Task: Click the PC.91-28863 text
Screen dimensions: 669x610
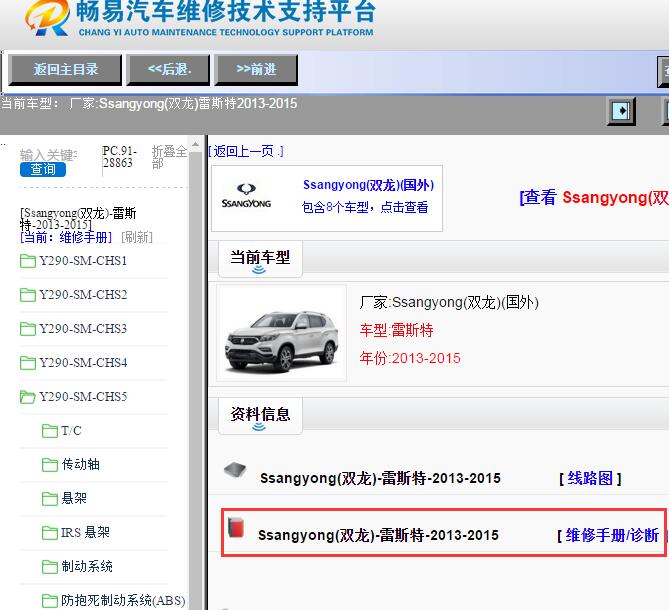Action: tap(119, 157)
